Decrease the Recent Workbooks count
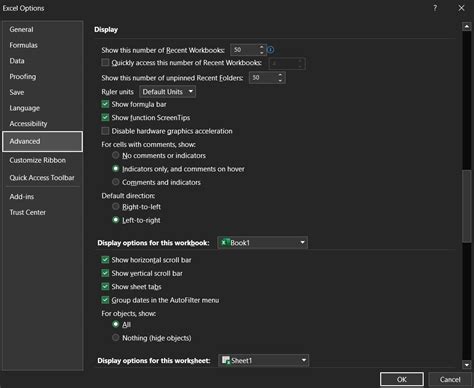The image size is (474, 388). (x=262, y=53)
